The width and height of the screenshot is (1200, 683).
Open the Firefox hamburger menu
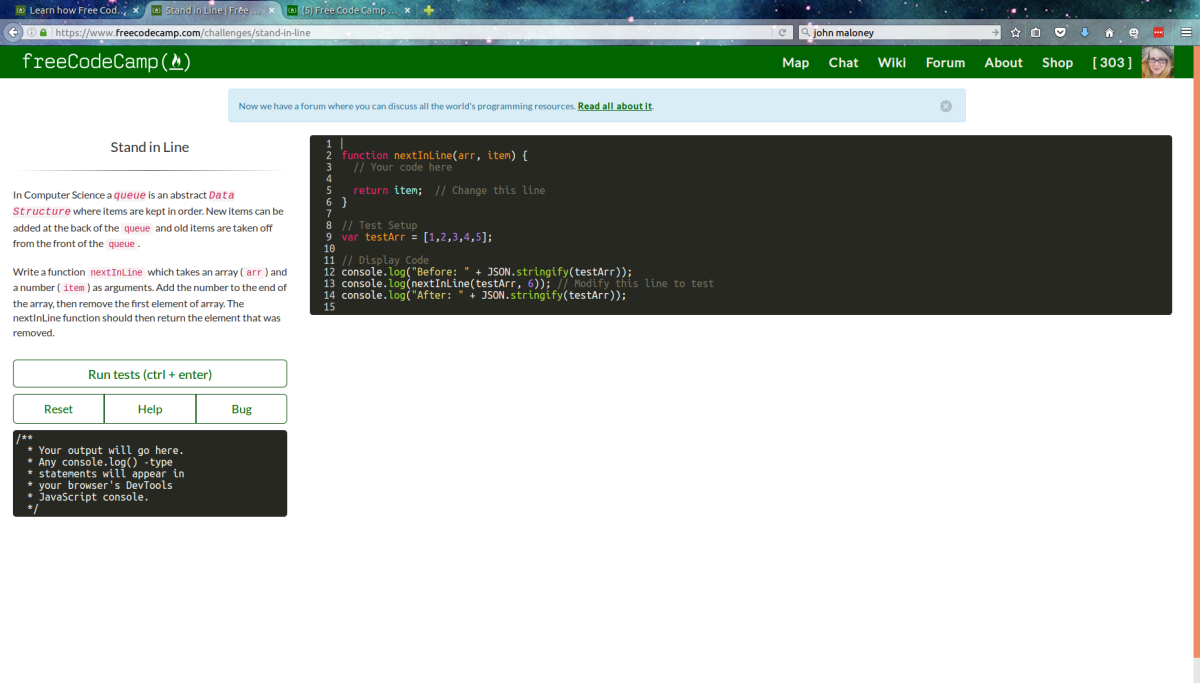[x=1186, y=32]
